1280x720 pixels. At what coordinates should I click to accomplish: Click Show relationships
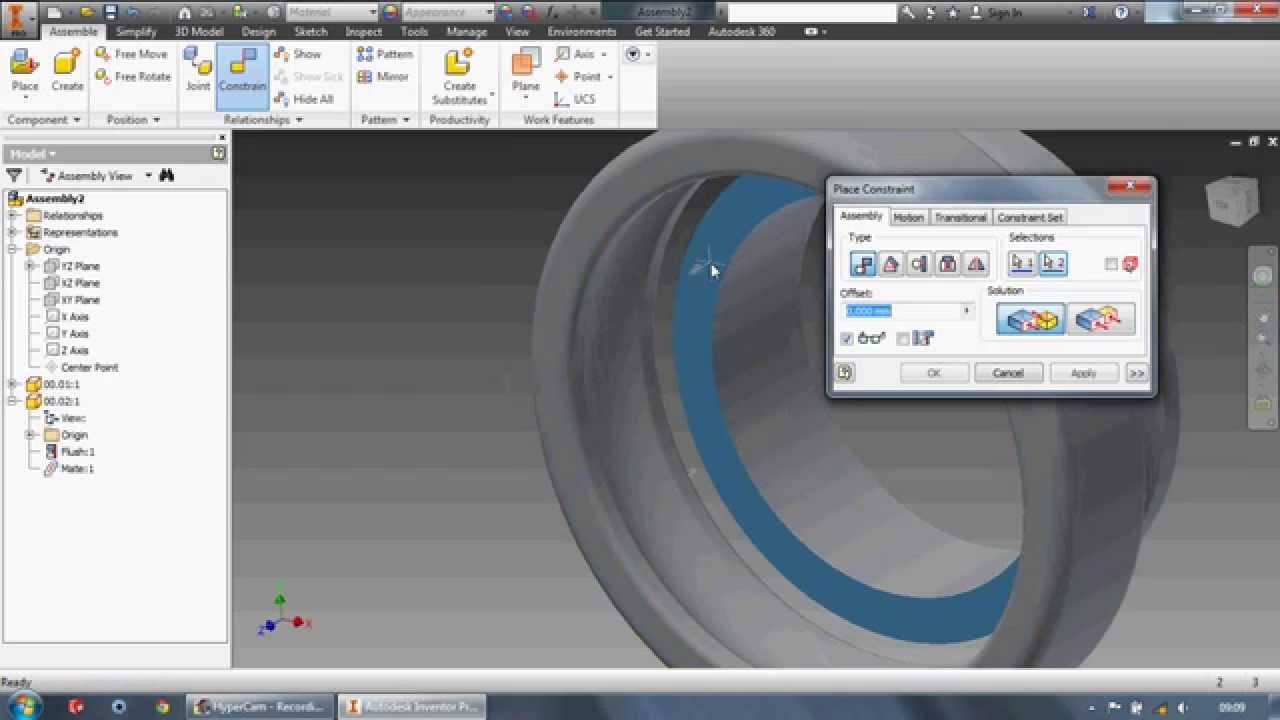point(297,54)
